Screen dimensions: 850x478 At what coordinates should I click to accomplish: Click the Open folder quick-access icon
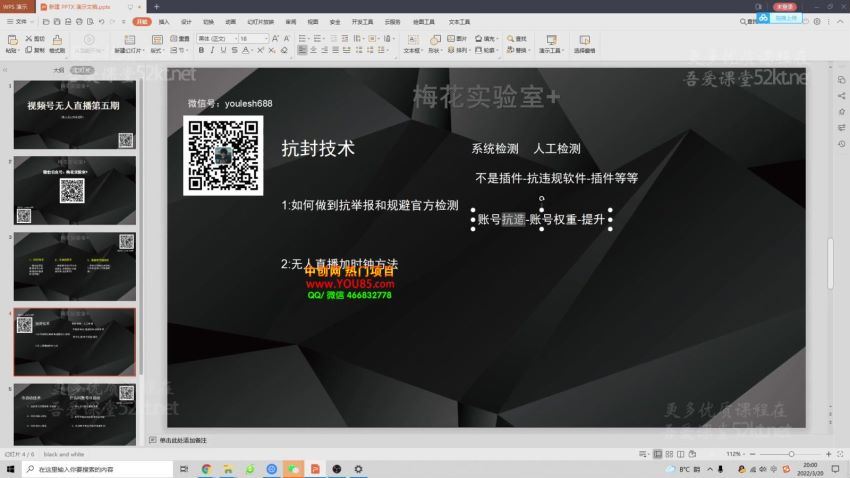46,22
